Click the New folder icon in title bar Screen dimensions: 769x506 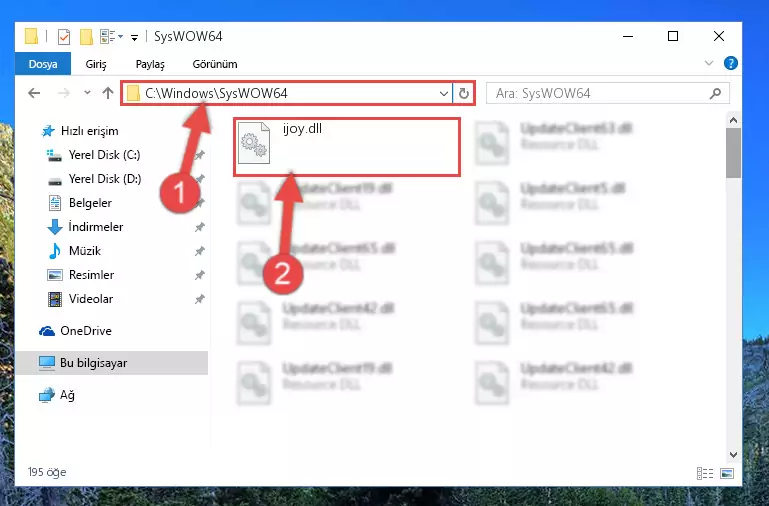click(x=86, y=36)
